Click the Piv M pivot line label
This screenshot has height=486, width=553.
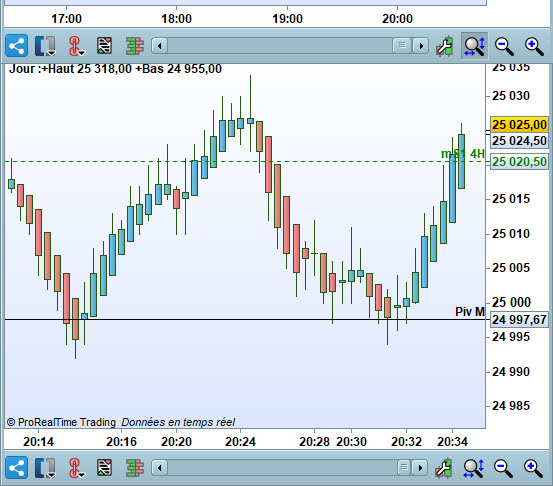[x=470, y=311]
